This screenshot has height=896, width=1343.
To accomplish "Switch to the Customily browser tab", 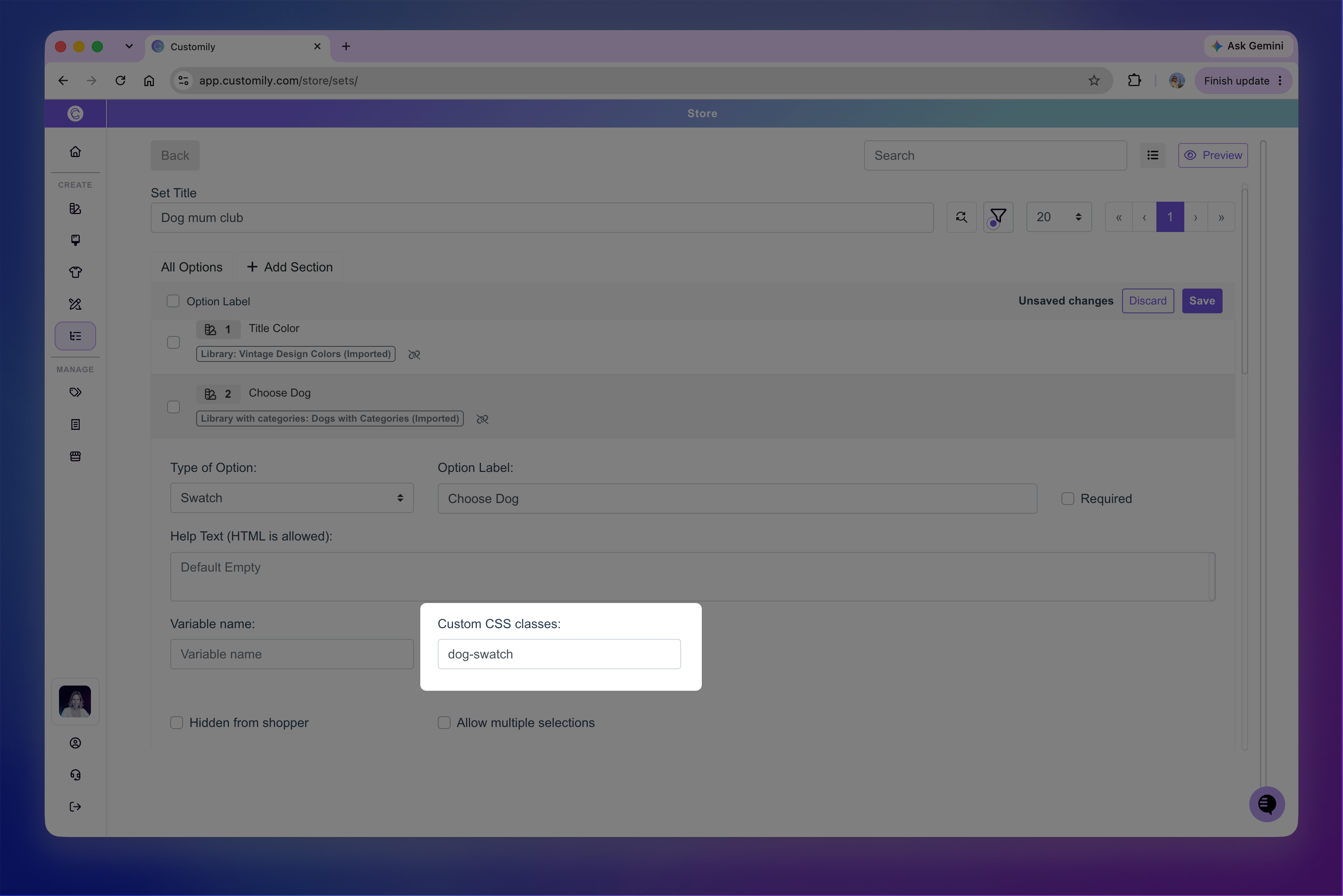I will 237,47.
